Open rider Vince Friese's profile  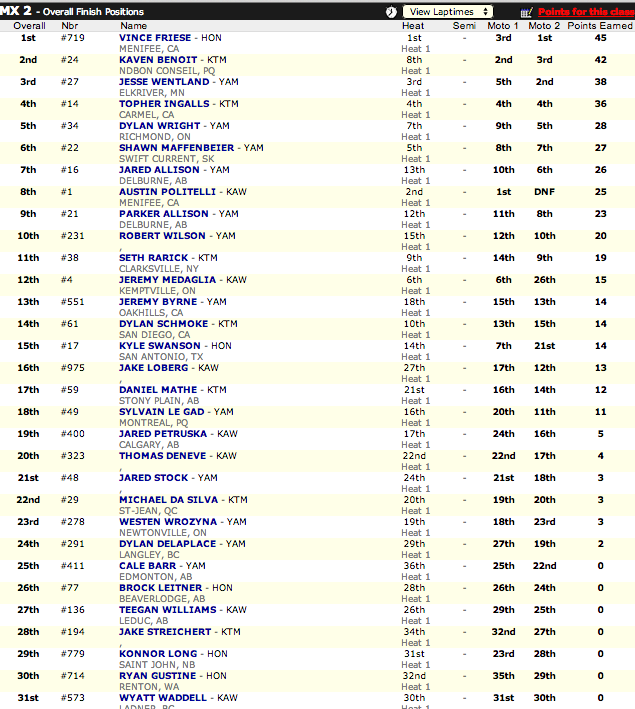(154, 37)
